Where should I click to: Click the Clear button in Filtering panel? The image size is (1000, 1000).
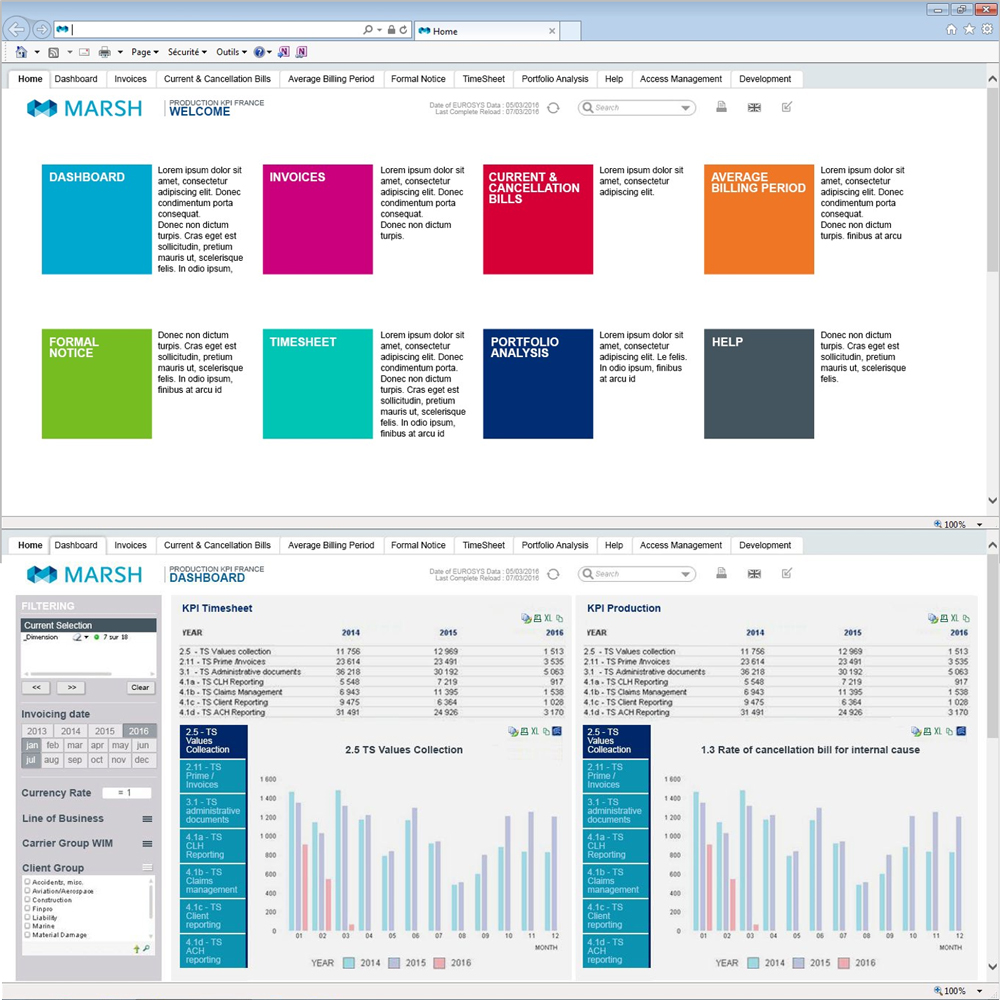140,688
